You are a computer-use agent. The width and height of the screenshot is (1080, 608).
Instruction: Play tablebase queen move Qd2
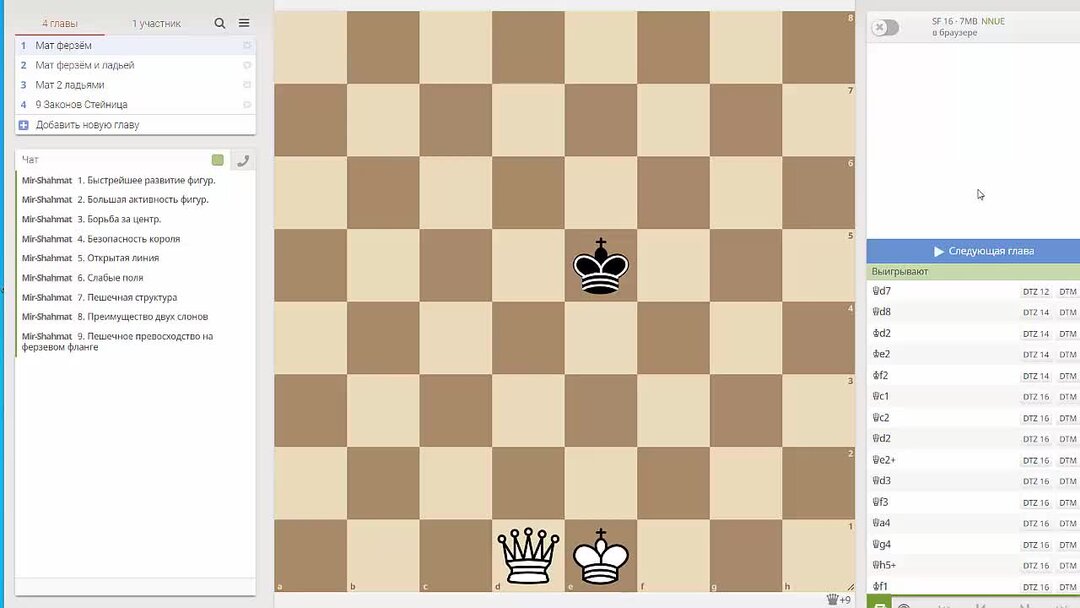point(973,439)
